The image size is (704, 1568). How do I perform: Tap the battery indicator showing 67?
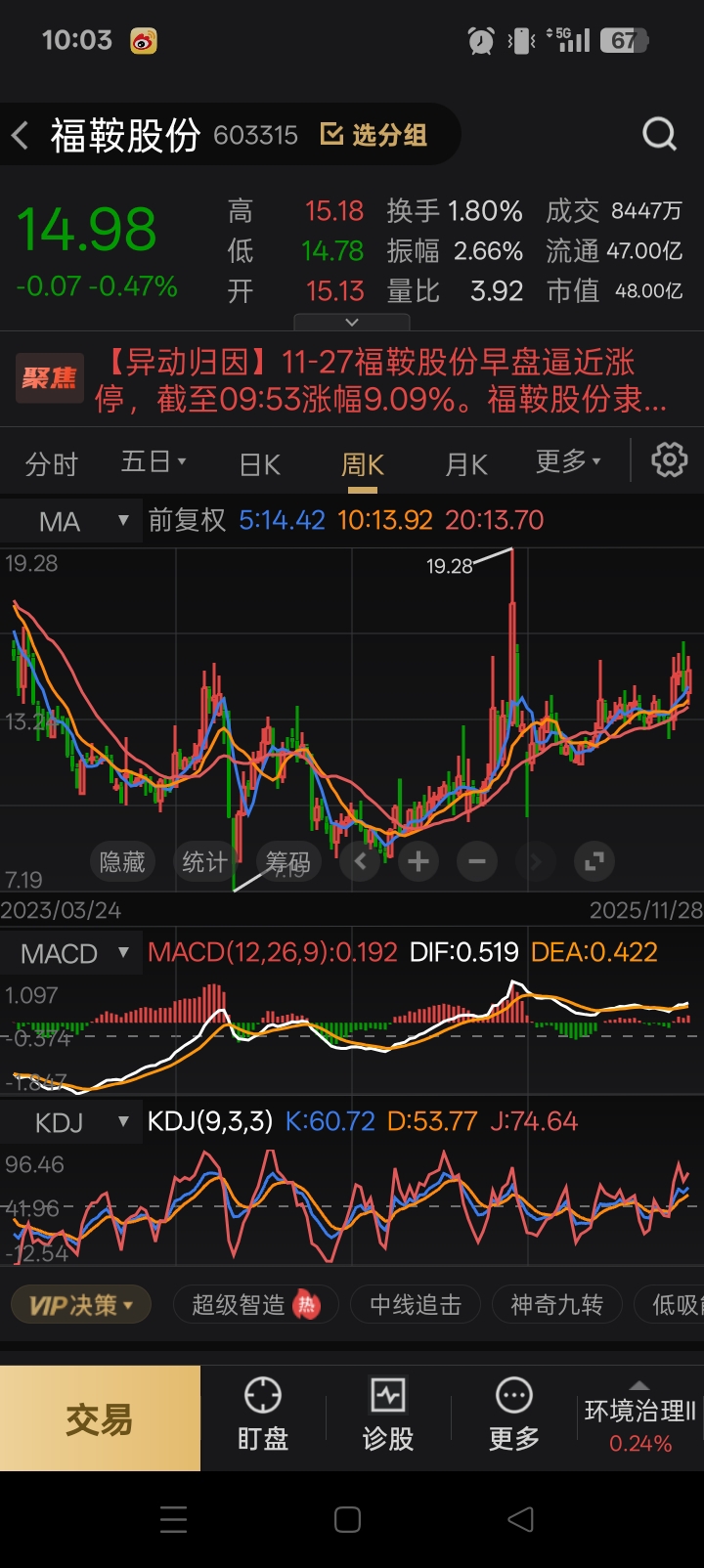tap(625, 40)
